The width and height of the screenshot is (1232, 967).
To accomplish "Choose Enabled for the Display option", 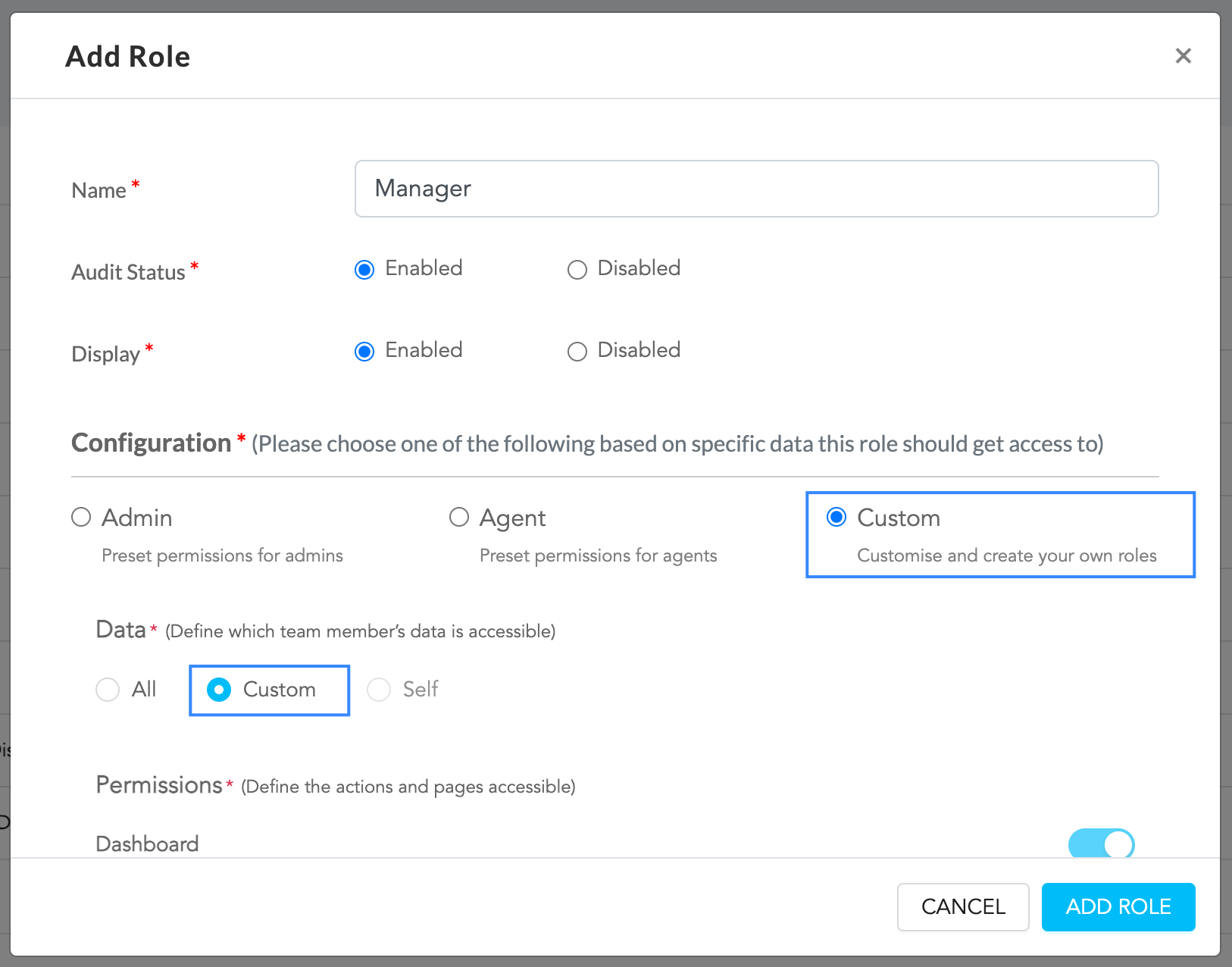I will click(x=364, y=352).
